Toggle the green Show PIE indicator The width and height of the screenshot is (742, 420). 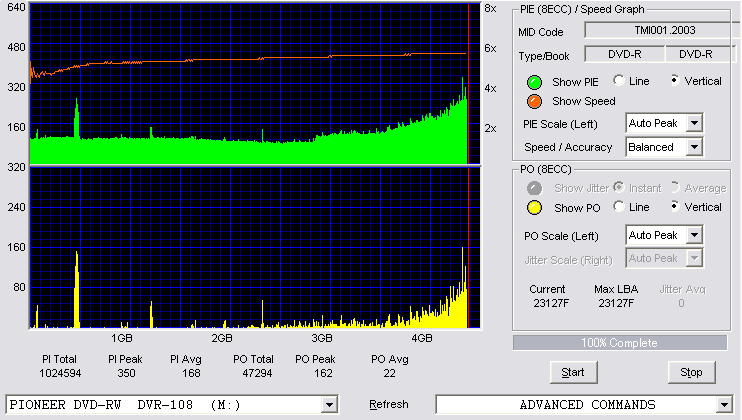(534, 82)
